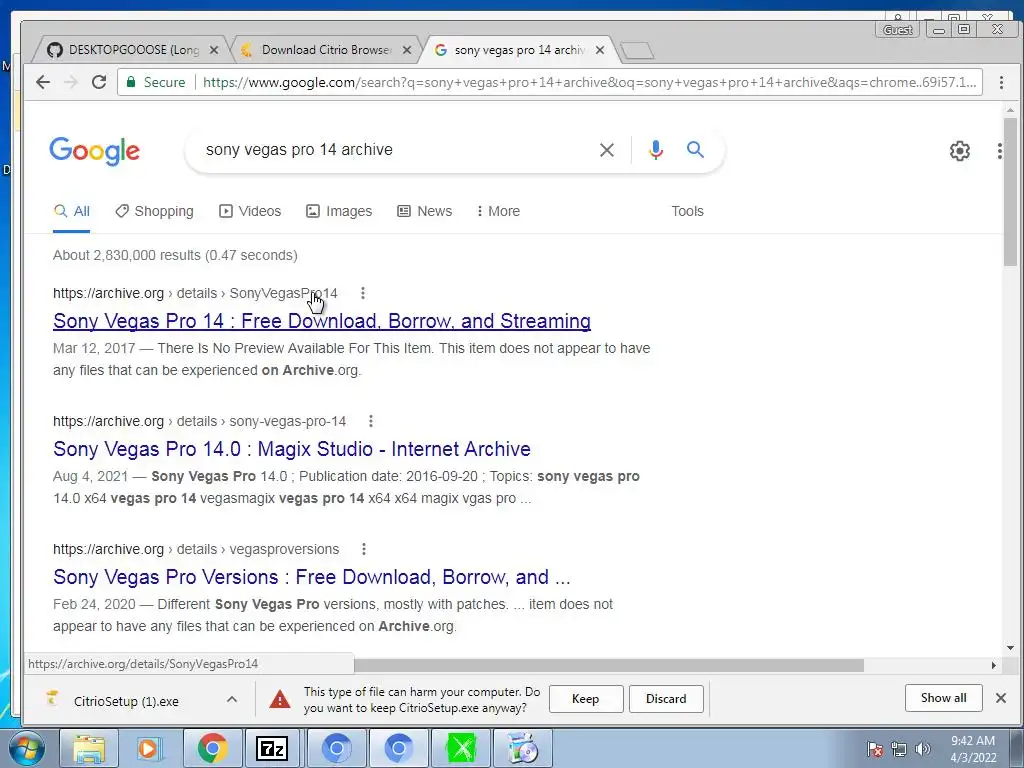Open the Chrome three-dot menu
Viewport: 1024px width, 768px height.
tap(1001, 82)
